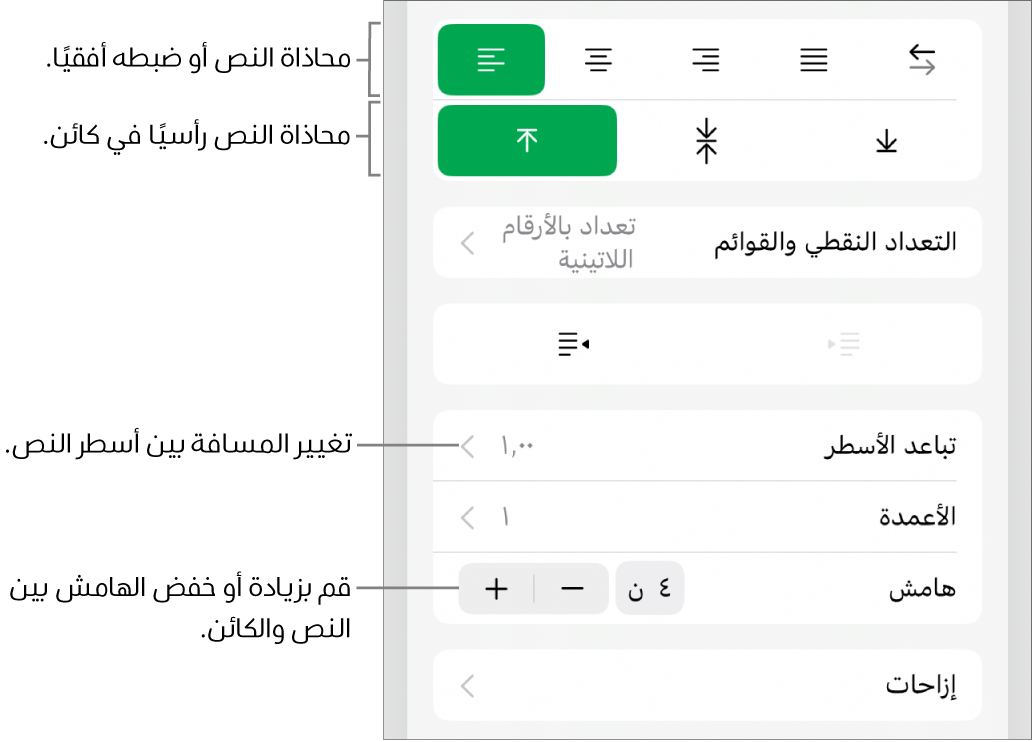1033x742 pixels.
Task: Select left text alignment button
Action: (491, 60)
